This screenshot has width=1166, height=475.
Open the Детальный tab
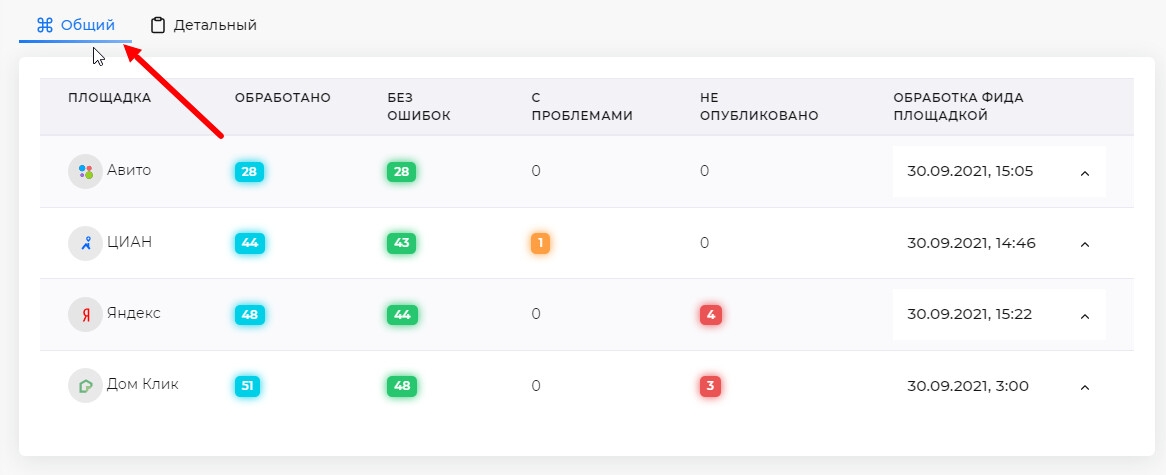pos(203,25)
